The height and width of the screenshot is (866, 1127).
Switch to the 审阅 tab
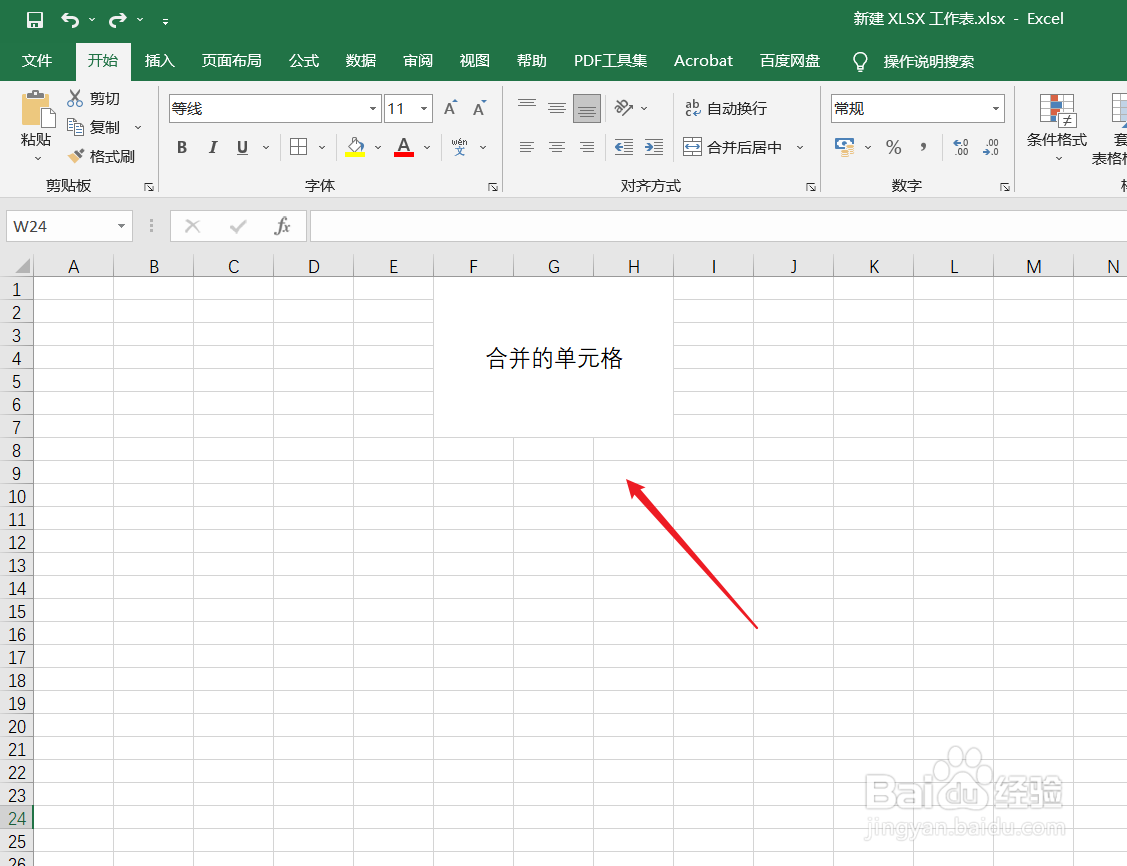tap(418, 61)
